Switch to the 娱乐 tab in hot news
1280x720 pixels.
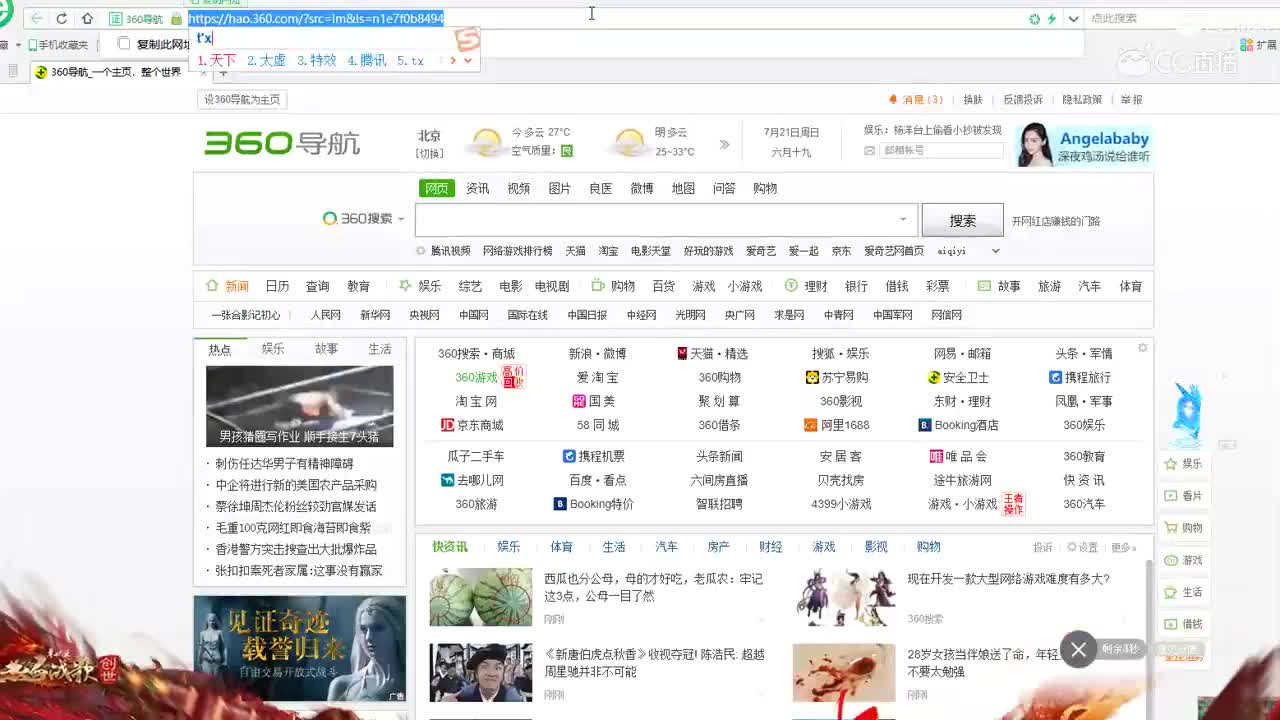[x=273, y=349]
